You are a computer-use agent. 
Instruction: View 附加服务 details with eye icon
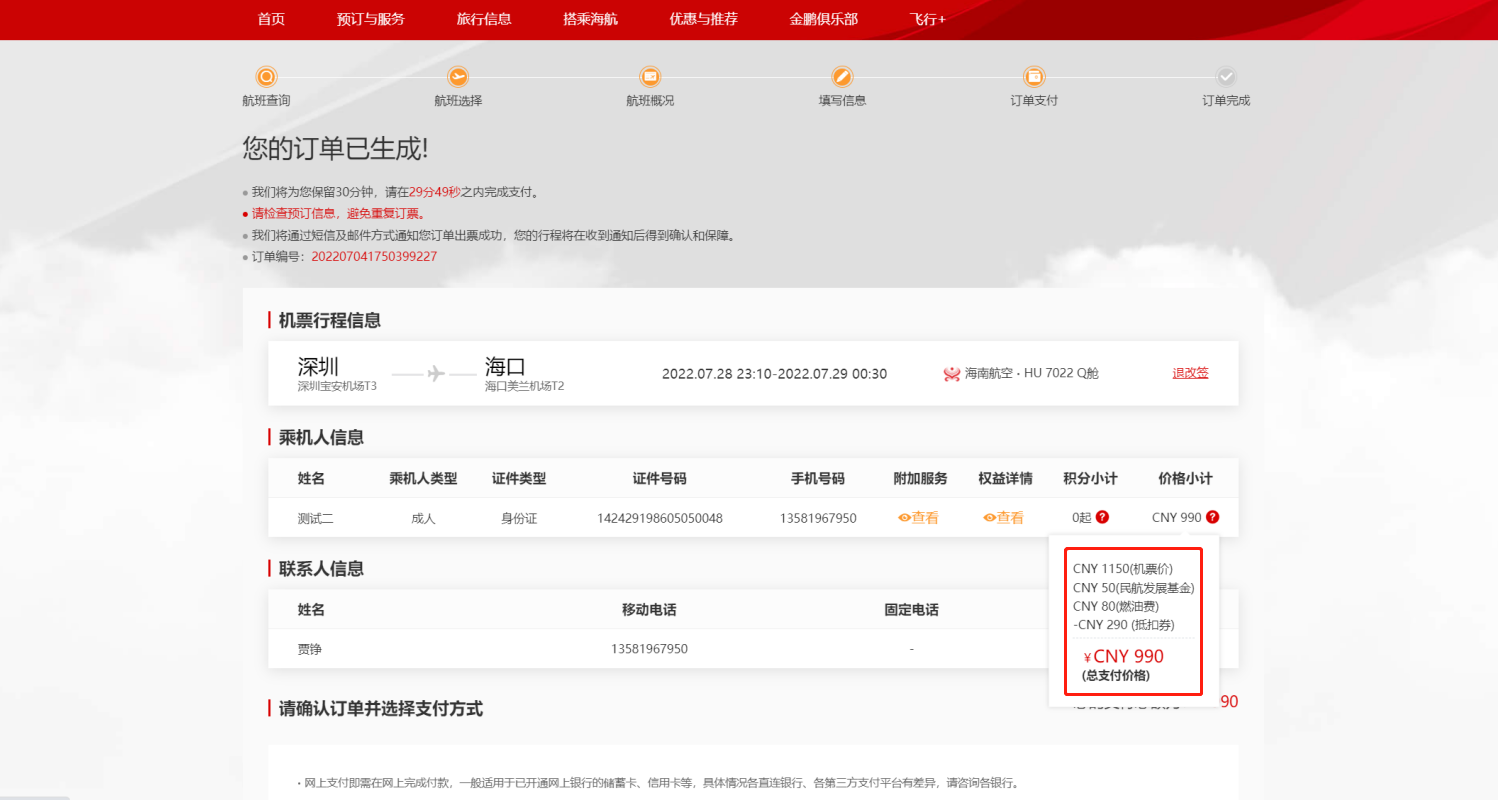[919, 518]
